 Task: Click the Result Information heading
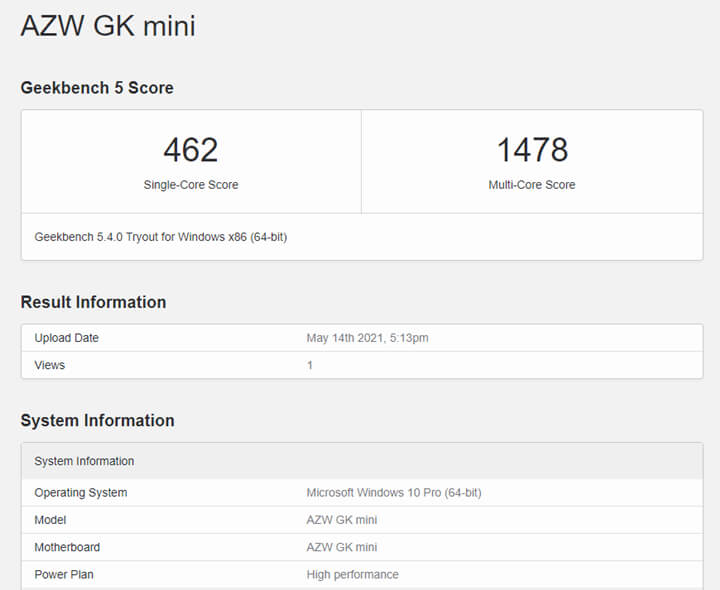tap(93, 302)
